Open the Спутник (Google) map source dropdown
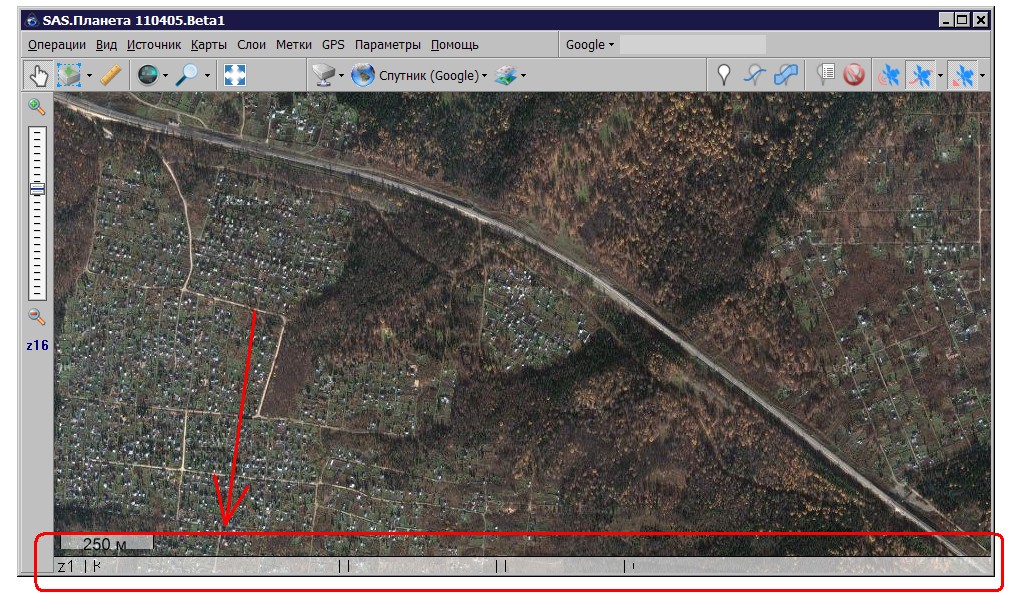 pyautogui.click(x=419, y=75)
